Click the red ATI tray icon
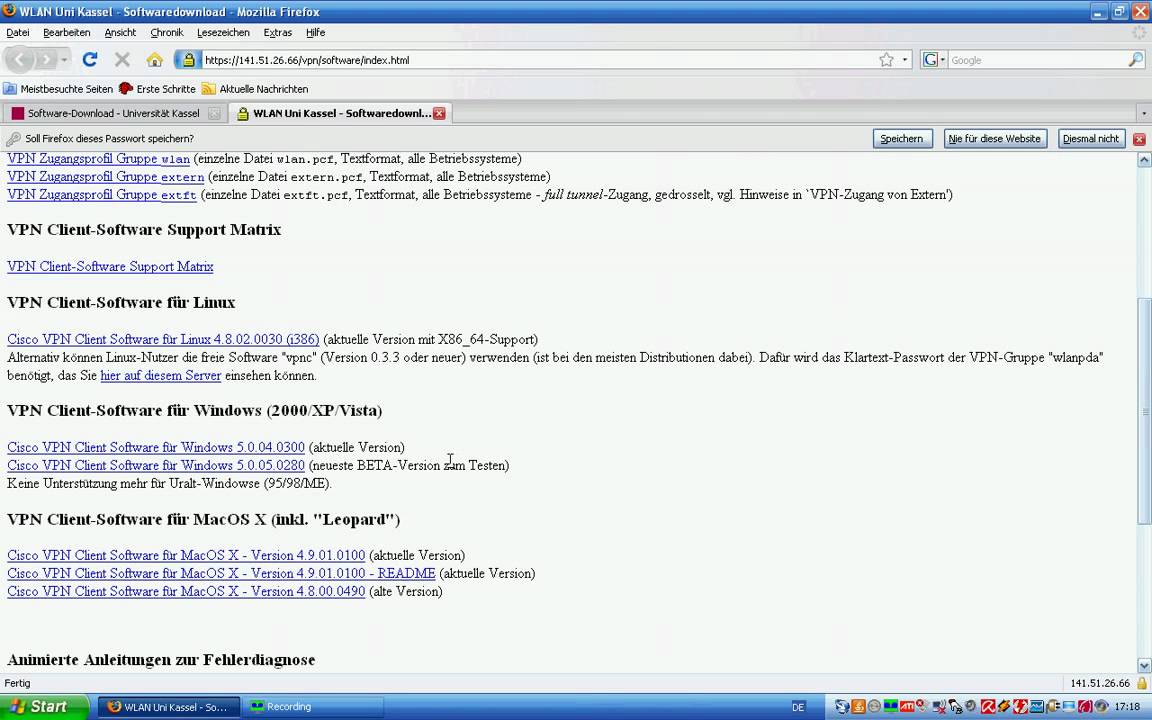1152x720 pixels. pyautogui.click(x=907, y=707)
